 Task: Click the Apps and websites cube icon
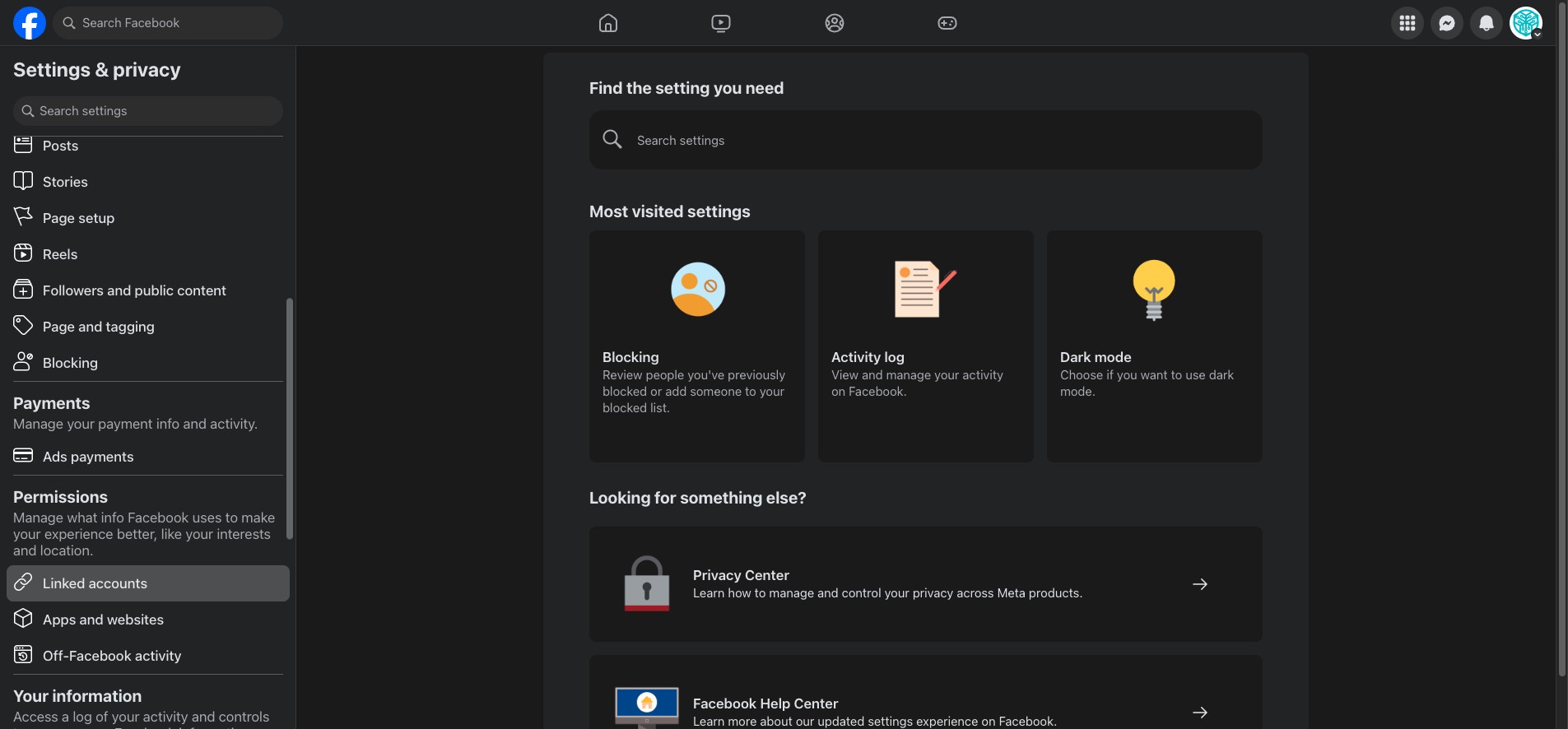tap(23, 619)
